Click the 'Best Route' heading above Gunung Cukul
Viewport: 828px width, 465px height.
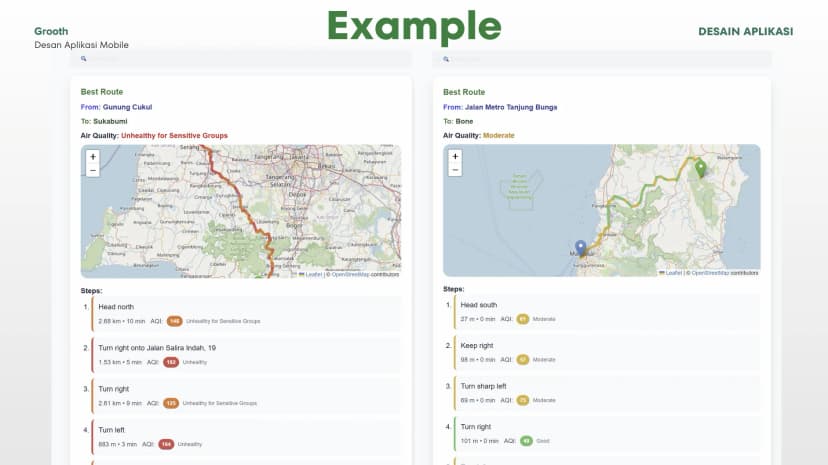[102, 92]
